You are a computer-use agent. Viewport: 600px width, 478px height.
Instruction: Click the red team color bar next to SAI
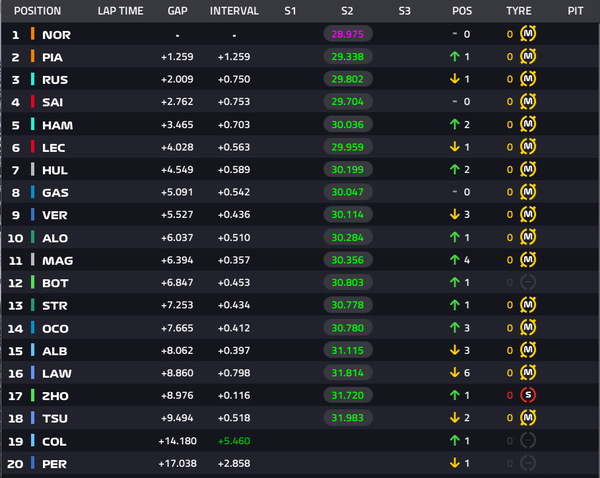pyautogui.click(x=33, y=101)
